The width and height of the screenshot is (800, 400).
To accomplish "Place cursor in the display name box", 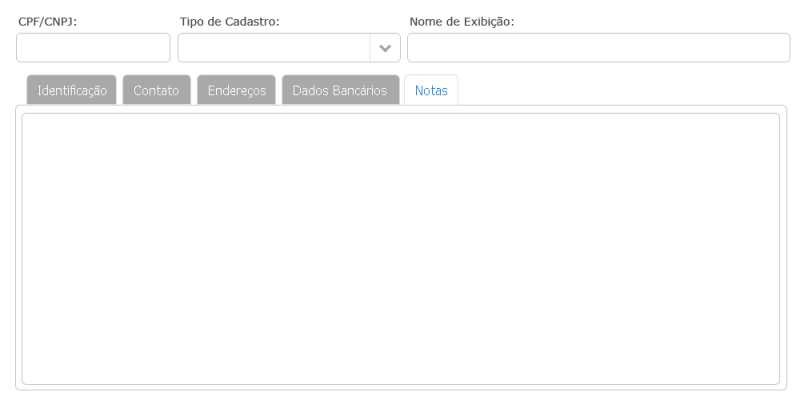I will point(598,48).
